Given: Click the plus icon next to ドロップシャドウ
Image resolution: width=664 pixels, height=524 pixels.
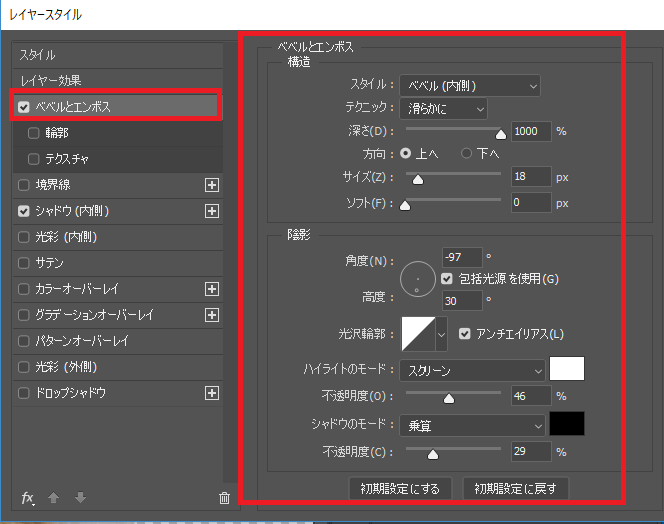Looking at the screenshot, I should [212, 393].
